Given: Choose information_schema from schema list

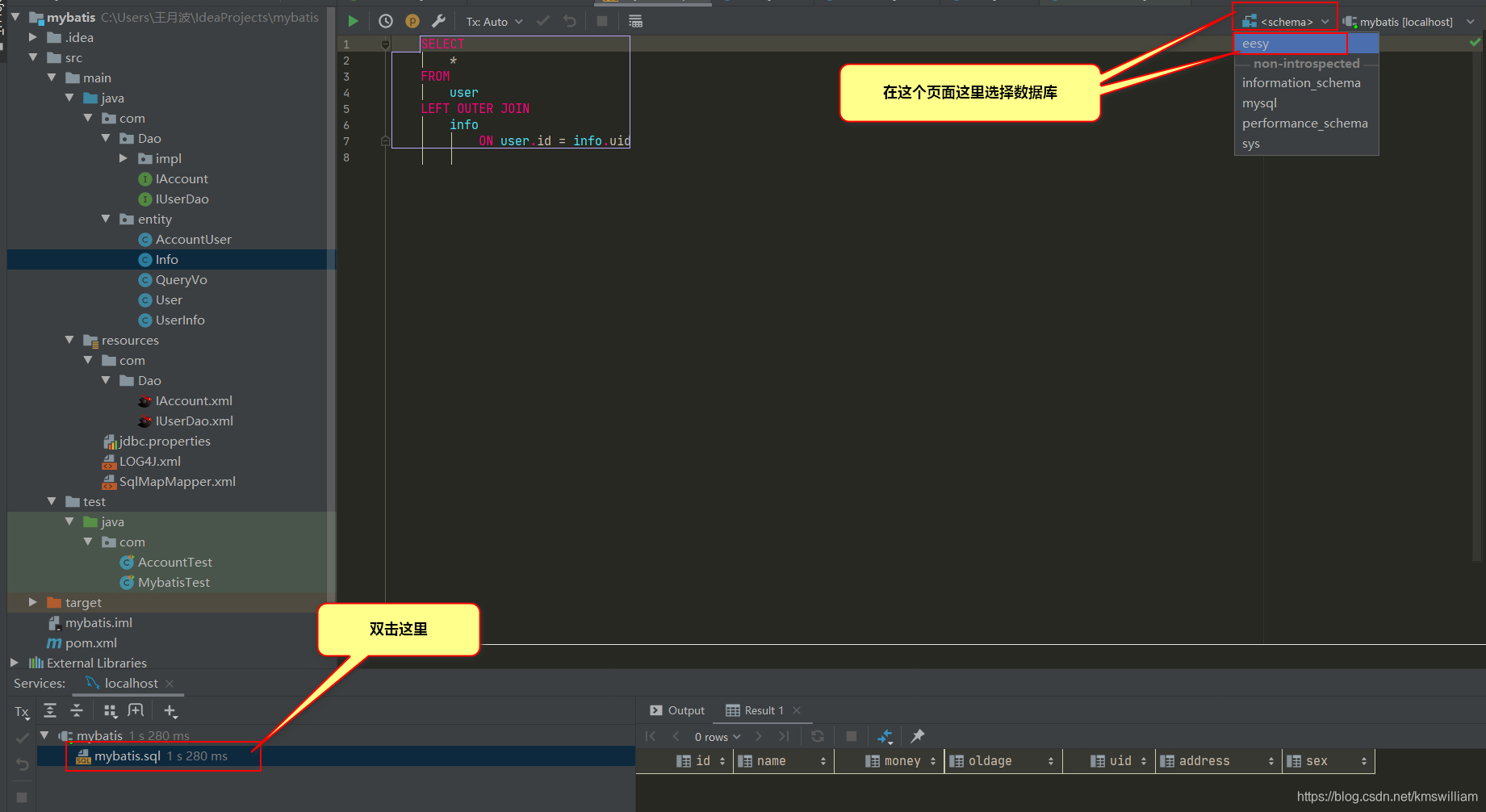Looking at the screenshot, I should [1306, 83].
